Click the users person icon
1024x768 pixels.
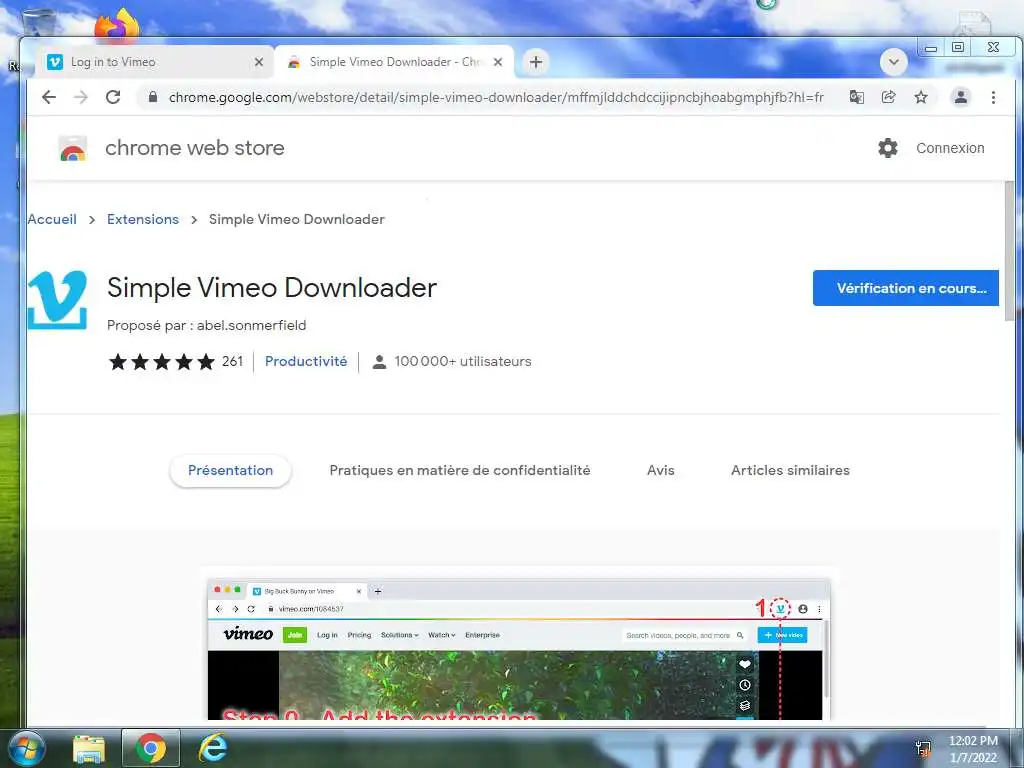coord(379,362)
